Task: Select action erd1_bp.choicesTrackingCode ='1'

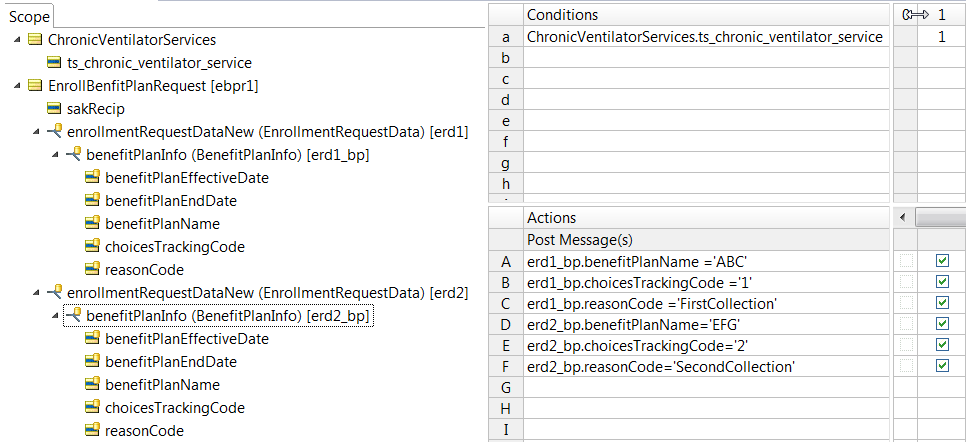Action: 707,282
